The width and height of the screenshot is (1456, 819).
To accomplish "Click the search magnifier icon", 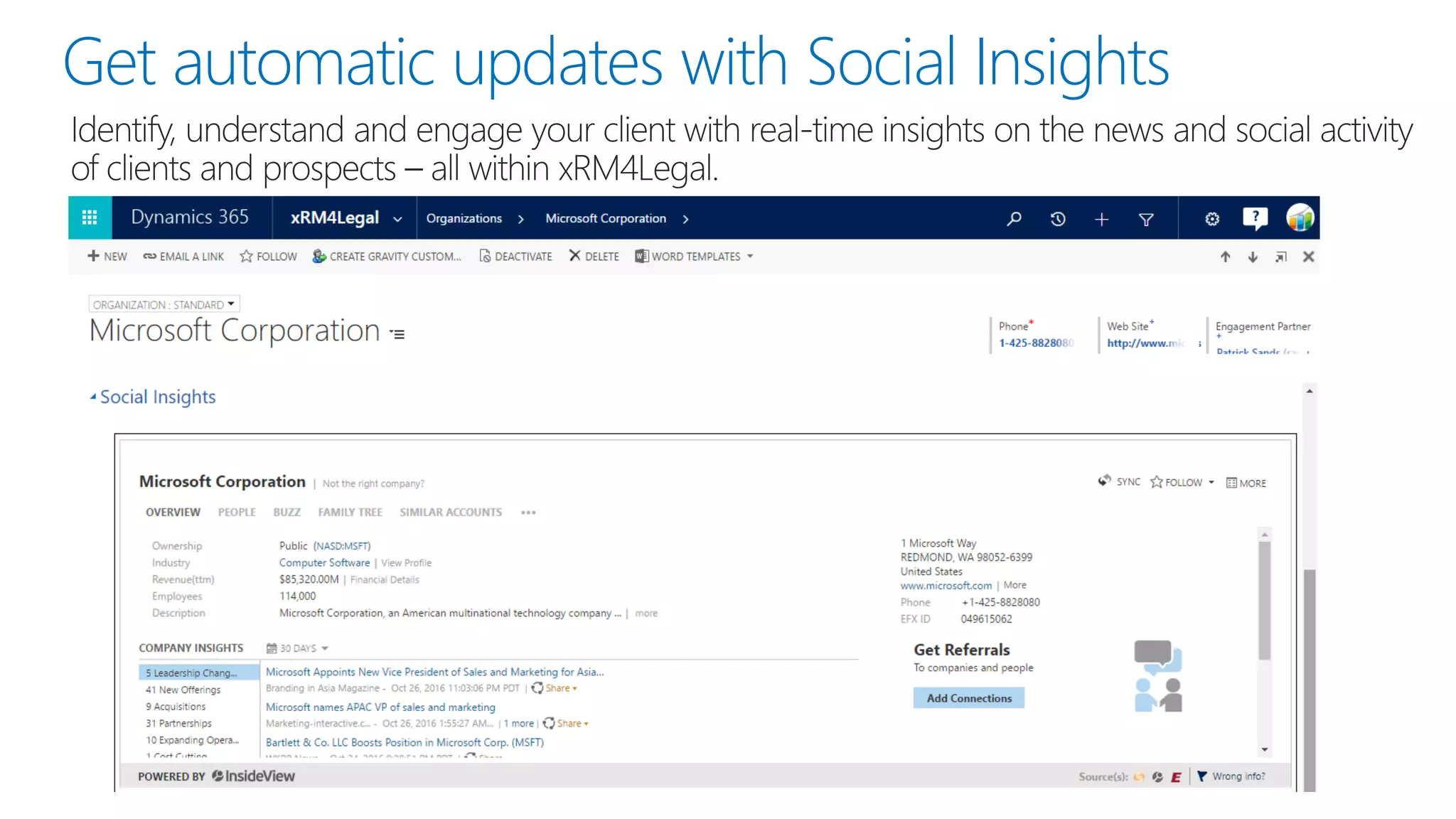I will pyautogui.click(x=1014, y=219).
